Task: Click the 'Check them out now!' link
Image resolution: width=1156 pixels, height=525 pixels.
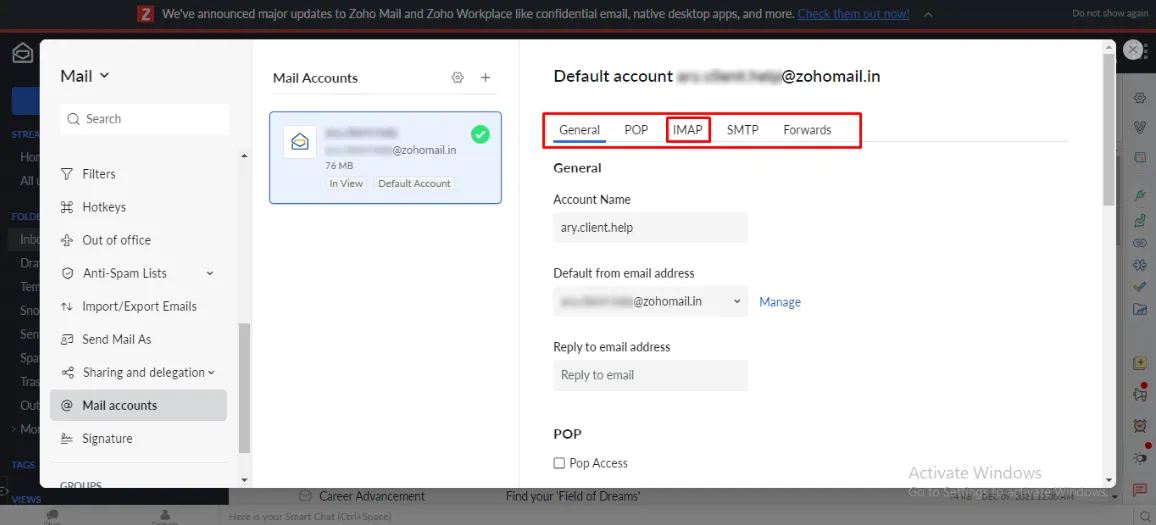Action: [x=853, y=14]
